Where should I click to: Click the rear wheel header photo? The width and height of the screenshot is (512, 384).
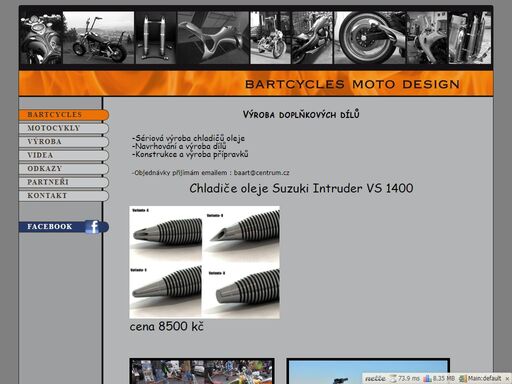370,38
